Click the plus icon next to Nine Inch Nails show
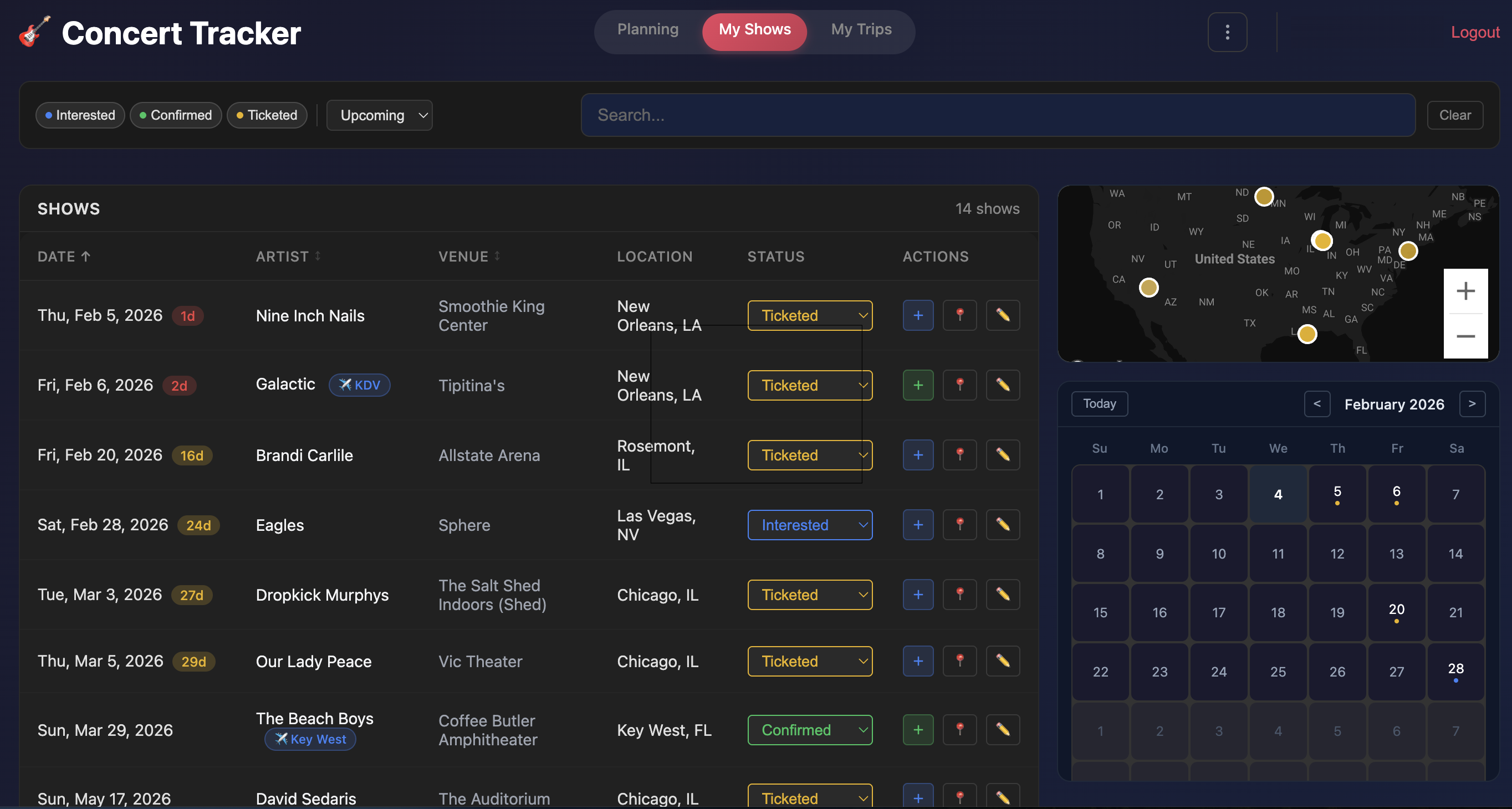The image size is (1512, 809). coord(917,315)
